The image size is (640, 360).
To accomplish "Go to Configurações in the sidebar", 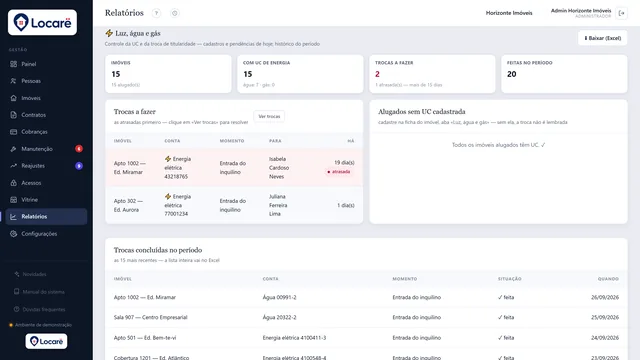I will (47, 233).
